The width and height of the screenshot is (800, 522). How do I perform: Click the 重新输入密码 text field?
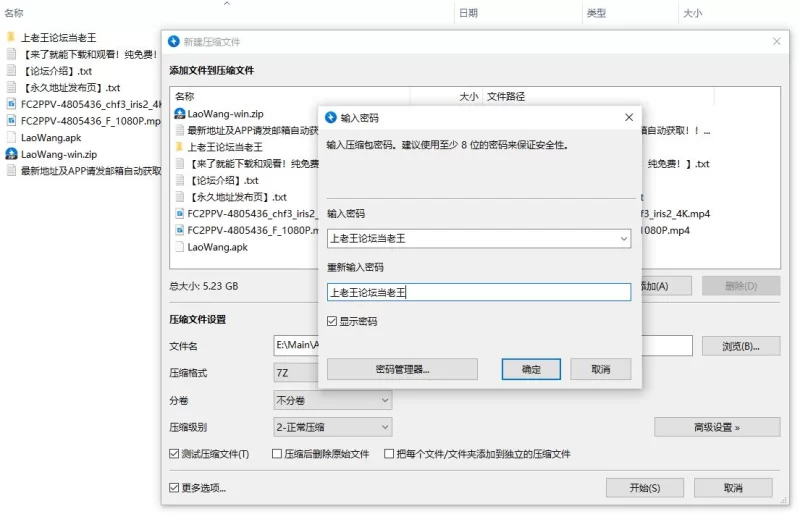(x=479, y=292)
